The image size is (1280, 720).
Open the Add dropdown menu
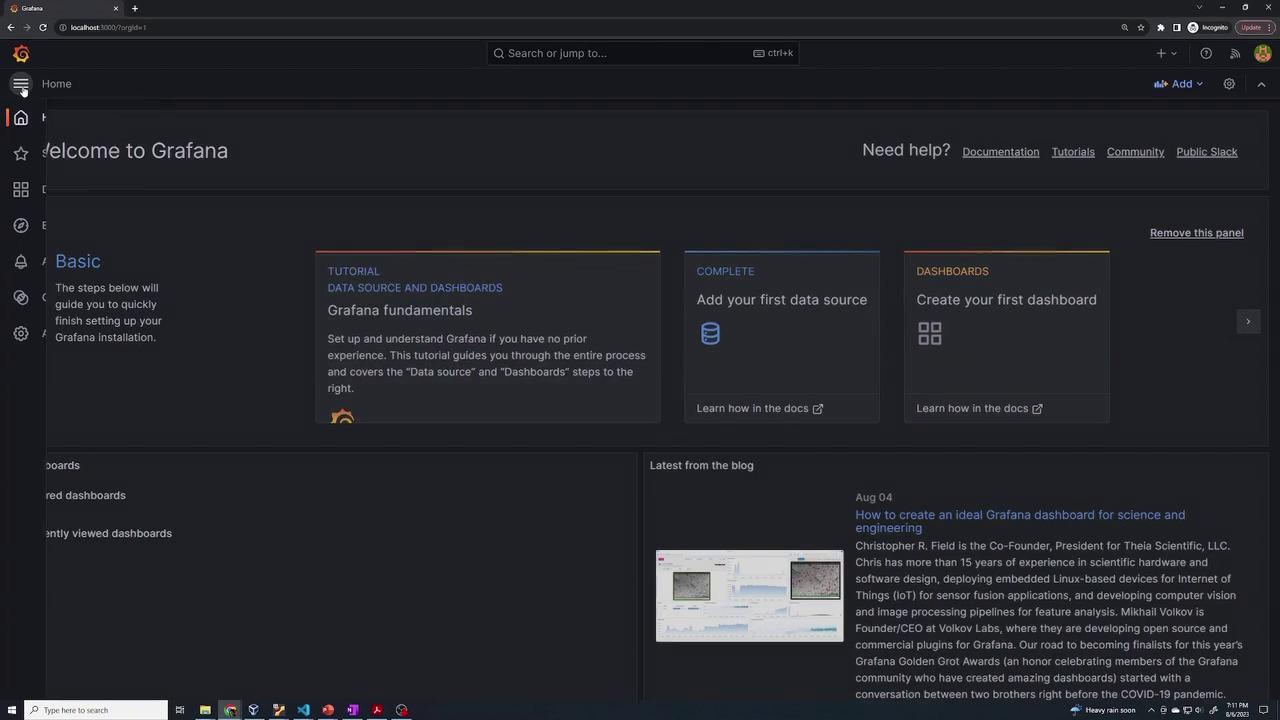click(x=1179, y=84)
